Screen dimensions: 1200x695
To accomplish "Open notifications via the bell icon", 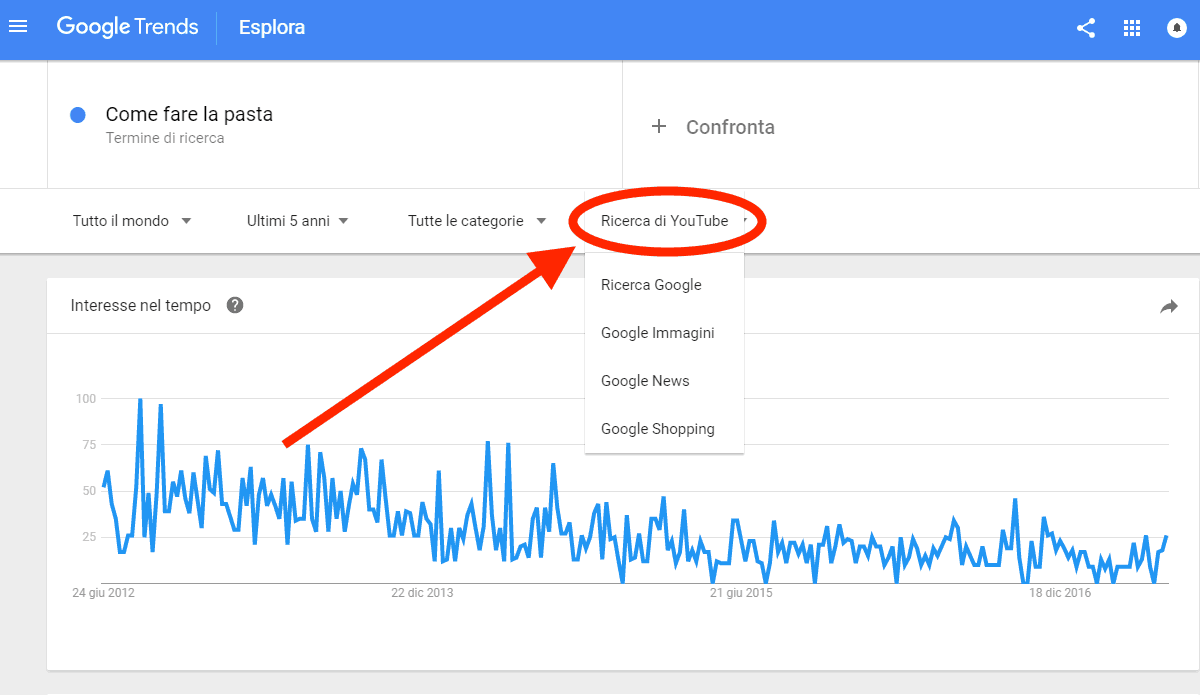I will pyautogui.click(x=1175, y=28).
